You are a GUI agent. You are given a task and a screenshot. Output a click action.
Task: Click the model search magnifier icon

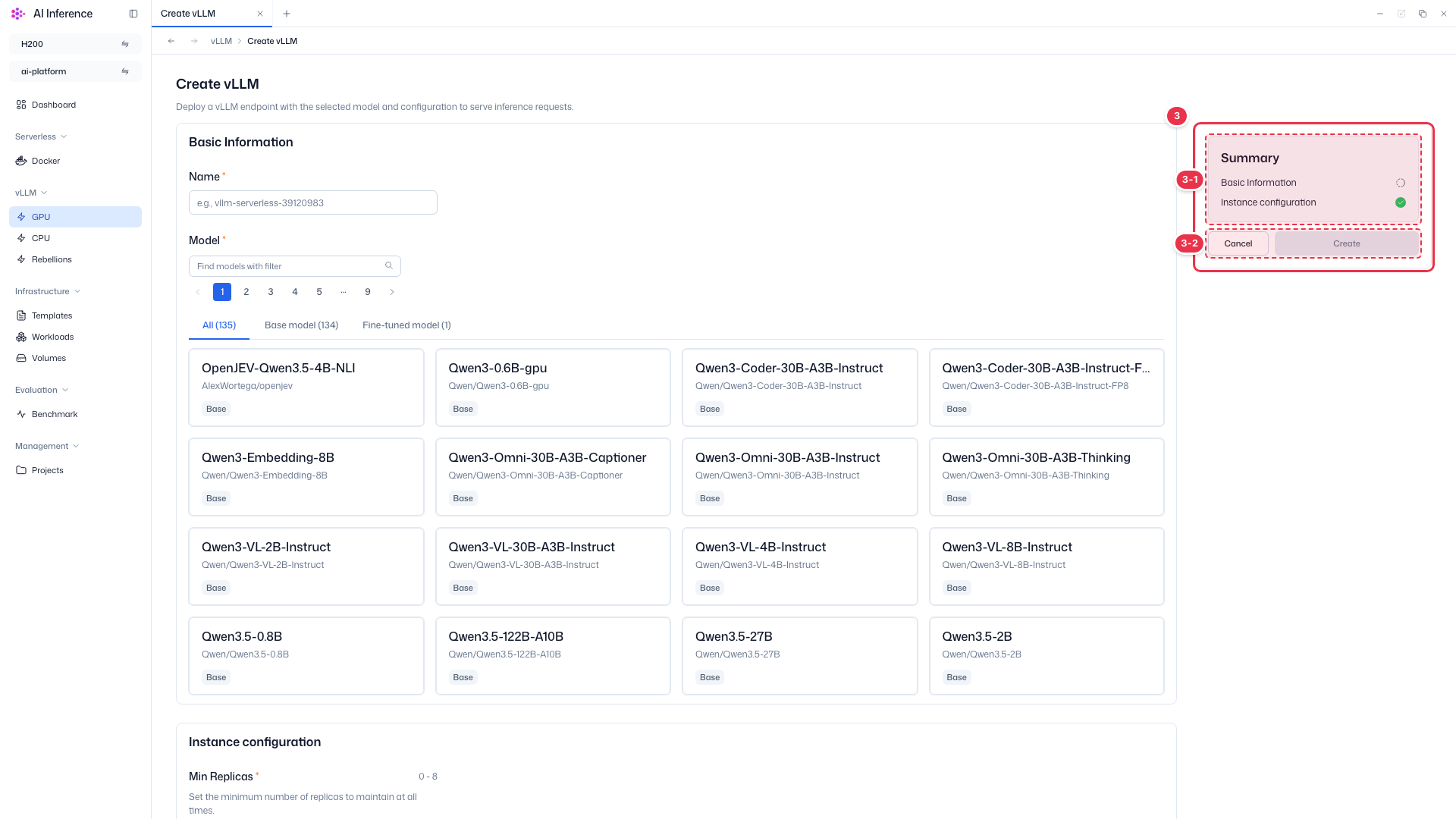point(389,265)
